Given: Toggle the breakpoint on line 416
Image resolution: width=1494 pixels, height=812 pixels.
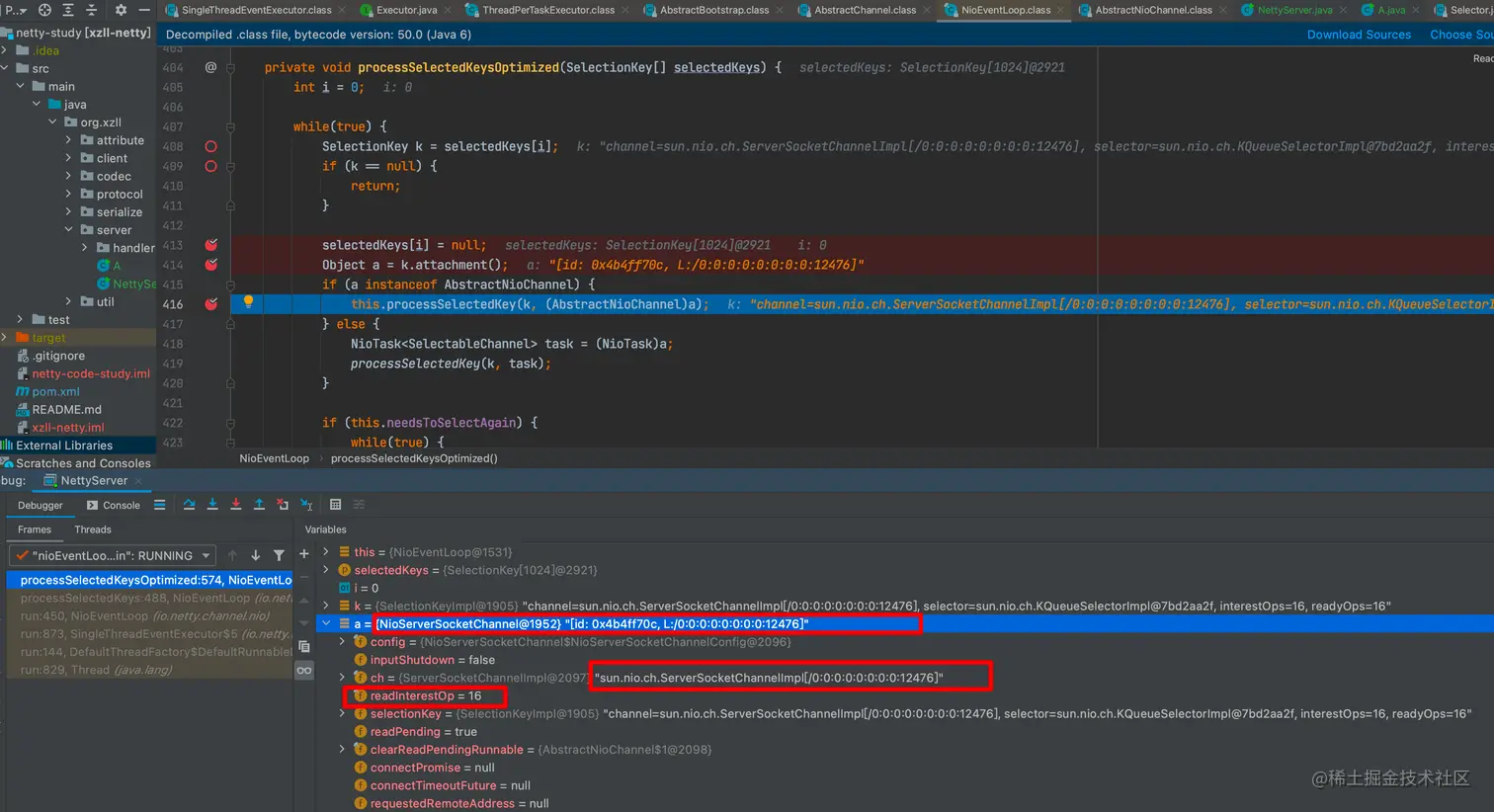Looking at the screenshot, I should (210, 304).
